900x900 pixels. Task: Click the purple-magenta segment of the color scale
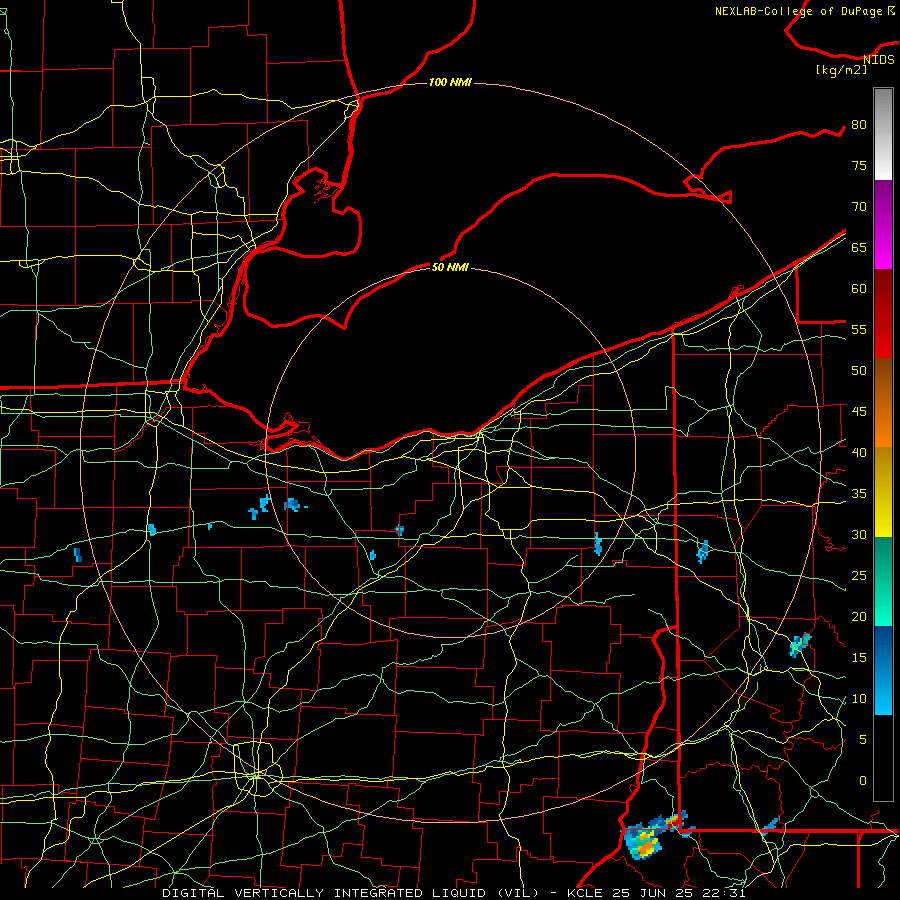tap(883, 224)
